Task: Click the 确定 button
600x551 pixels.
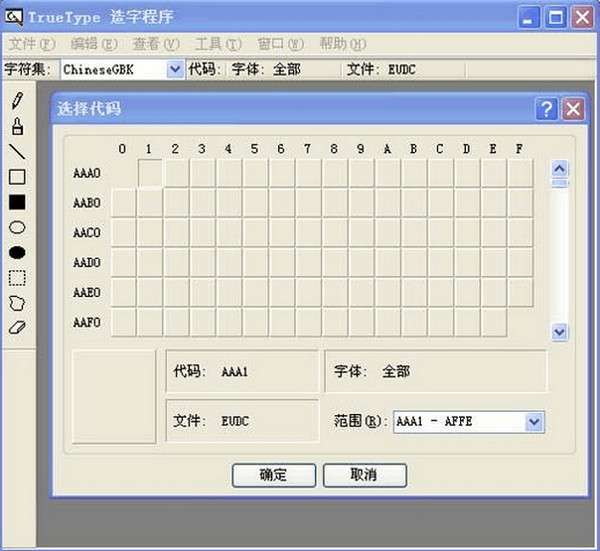Action: [x=274, y=475]
